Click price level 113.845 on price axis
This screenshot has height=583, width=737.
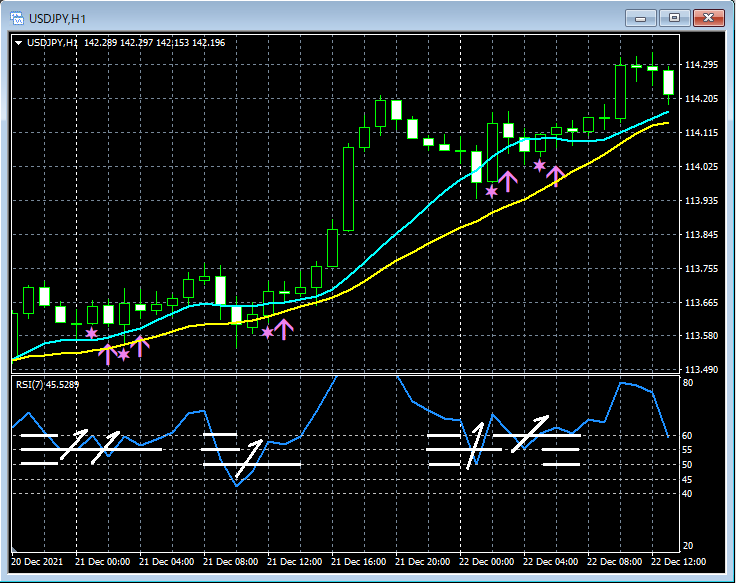(x=701, y=235)
